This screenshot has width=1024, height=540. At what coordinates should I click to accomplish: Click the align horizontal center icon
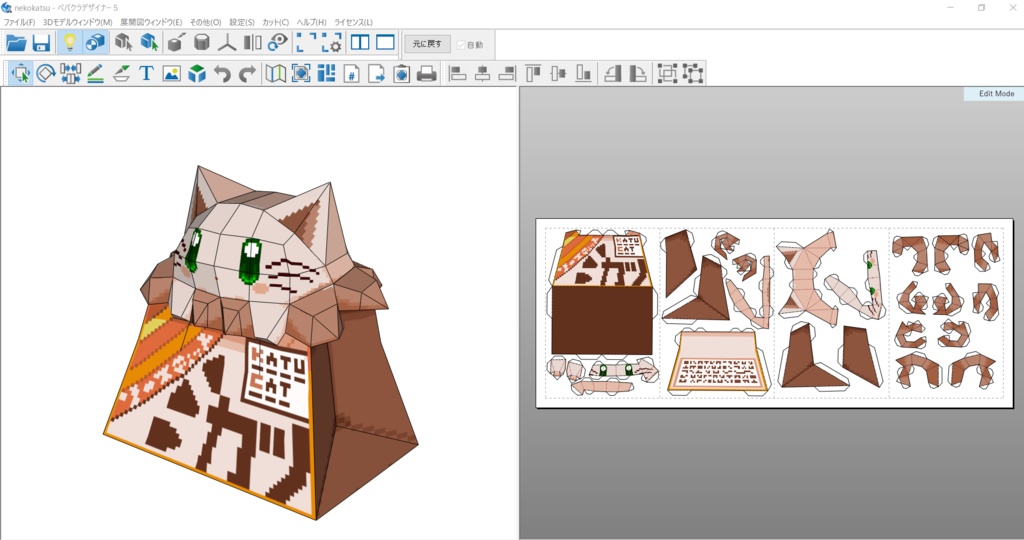pos(483,74)
